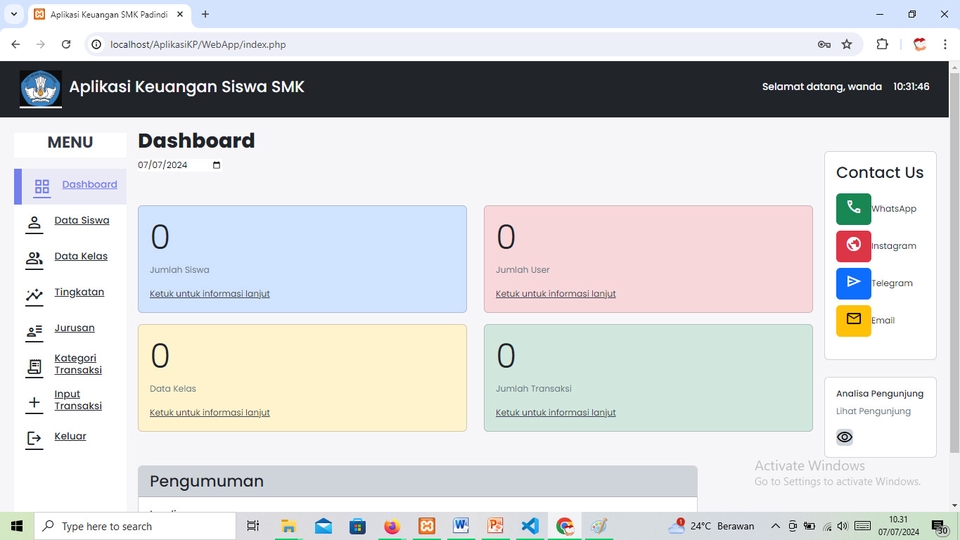Click the school logo in header
Screen dimensions: 960x540
[x=40, y=89]
